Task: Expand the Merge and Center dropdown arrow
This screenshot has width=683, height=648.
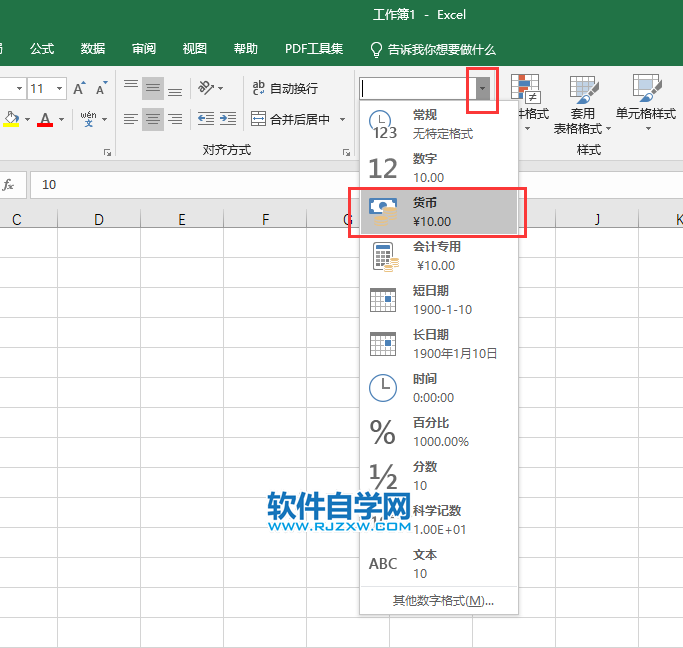Action: pos(342,119)
